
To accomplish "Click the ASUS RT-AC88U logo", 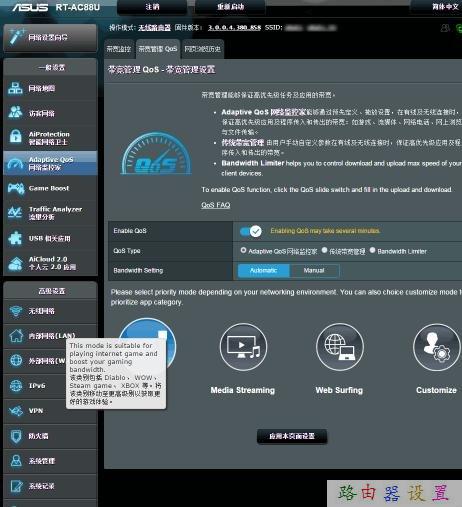I will coord(56,7).
